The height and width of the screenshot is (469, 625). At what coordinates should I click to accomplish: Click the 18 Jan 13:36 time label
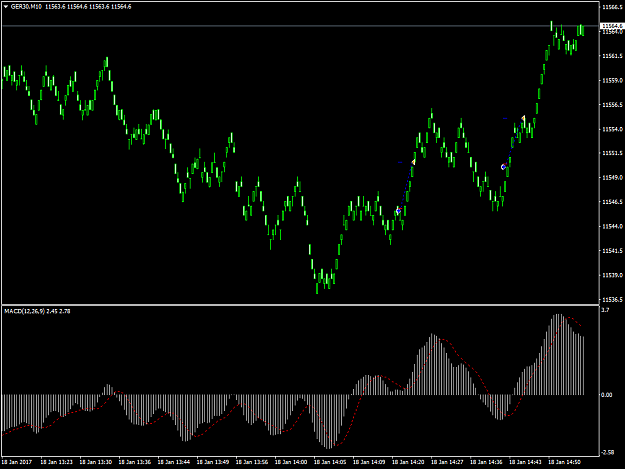[135, 462]
